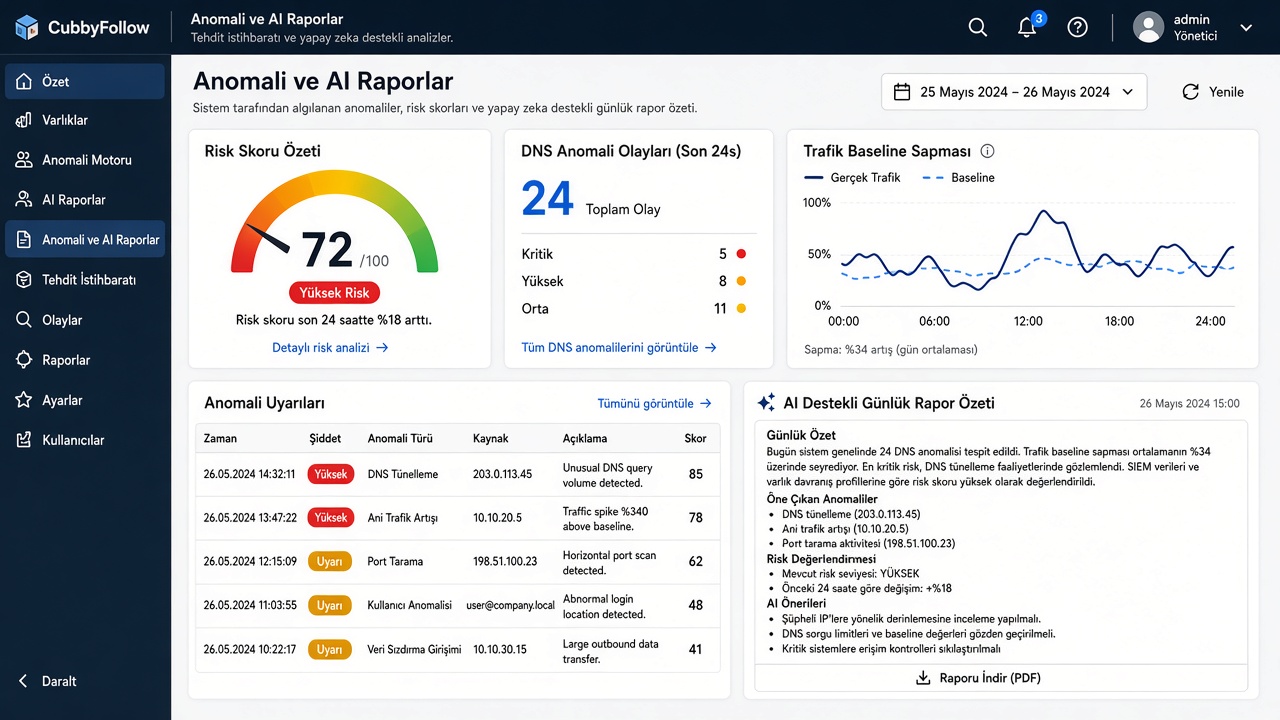The height and width of the screenshot is (720, 1280).
Task: Click the Kritik count row in DNS card
Action: [634, 254]
